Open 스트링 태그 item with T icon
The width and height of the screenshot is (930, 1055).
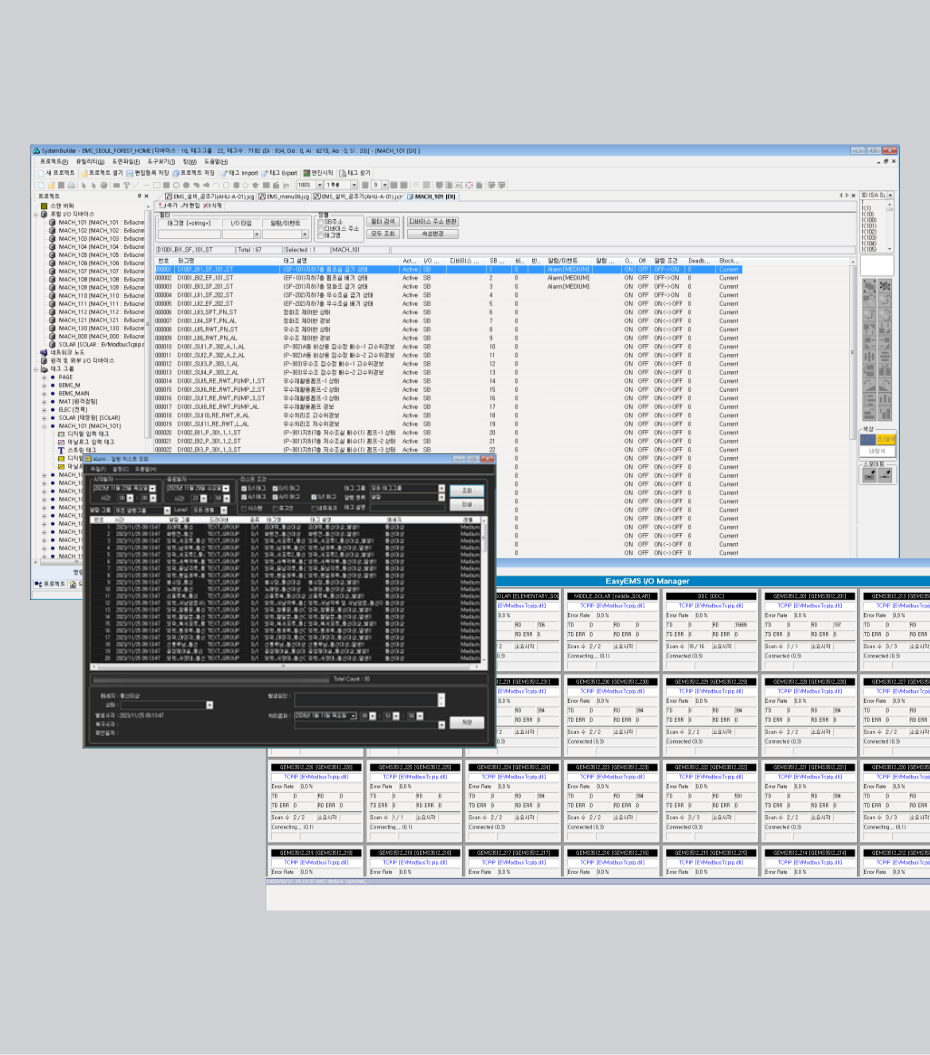click(77, 451)
